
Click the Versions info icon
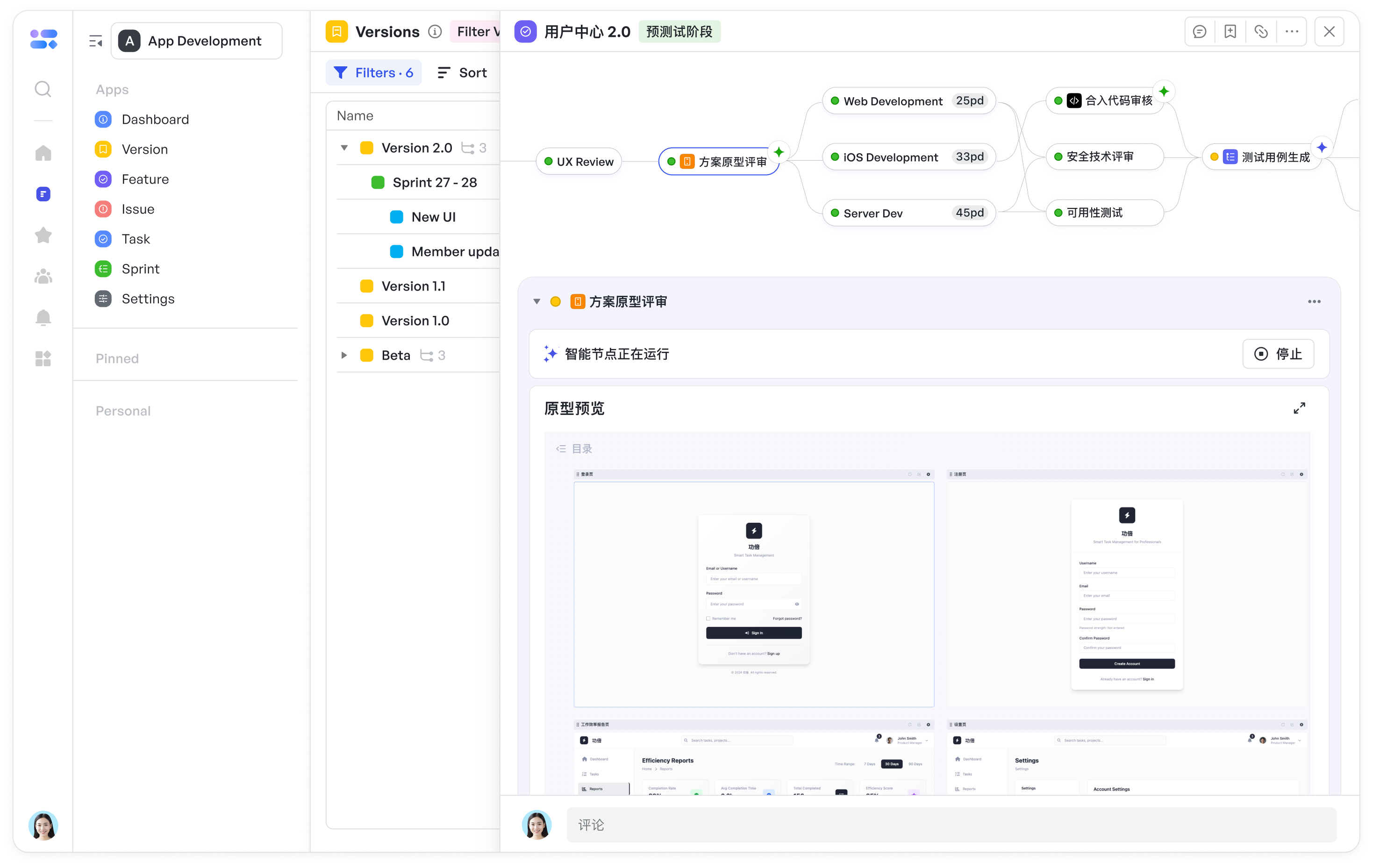435,32
